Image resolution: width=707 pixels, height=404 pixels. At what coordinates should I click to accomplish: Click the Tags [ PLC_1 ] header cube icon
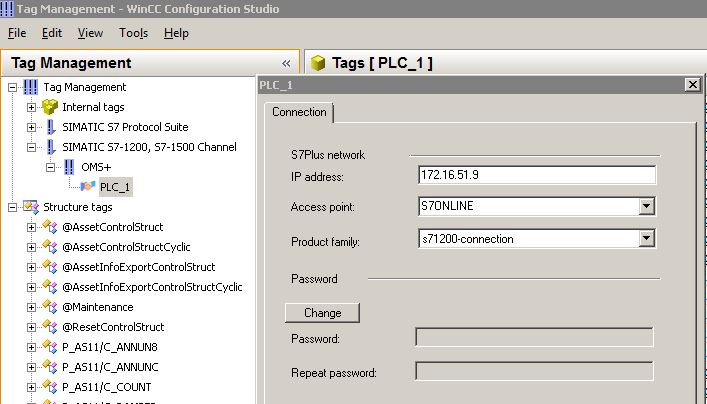pos(318,63)
